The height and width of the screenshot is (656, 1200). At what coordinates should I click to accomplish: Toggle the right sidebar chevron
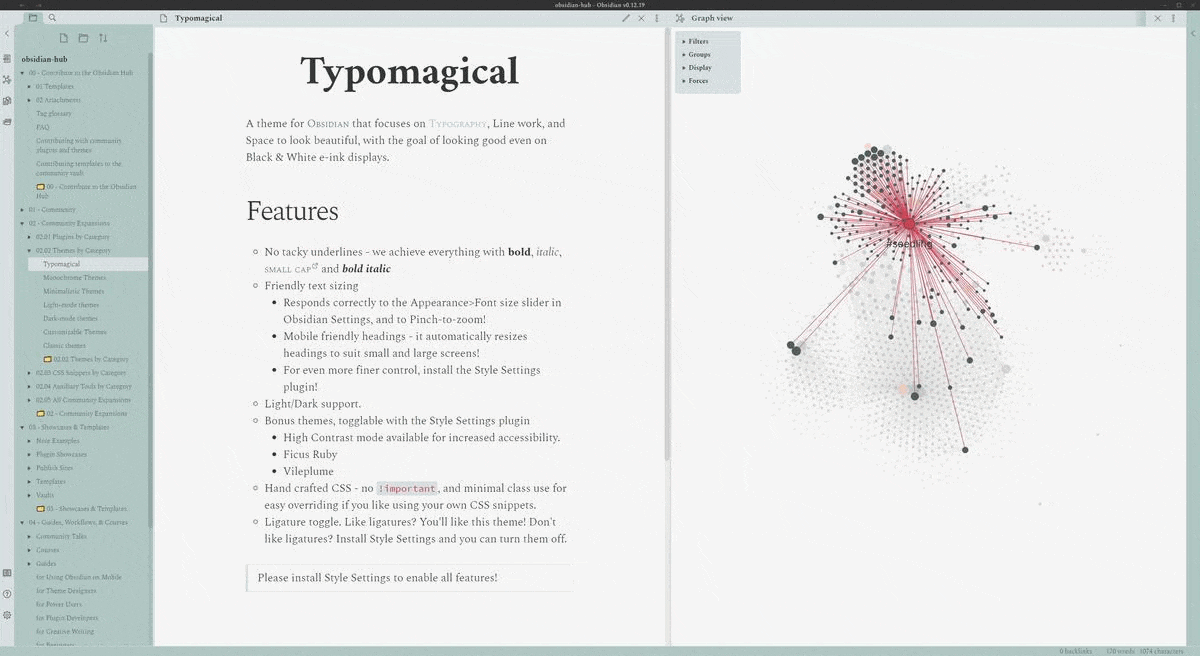click(1192, 33)
